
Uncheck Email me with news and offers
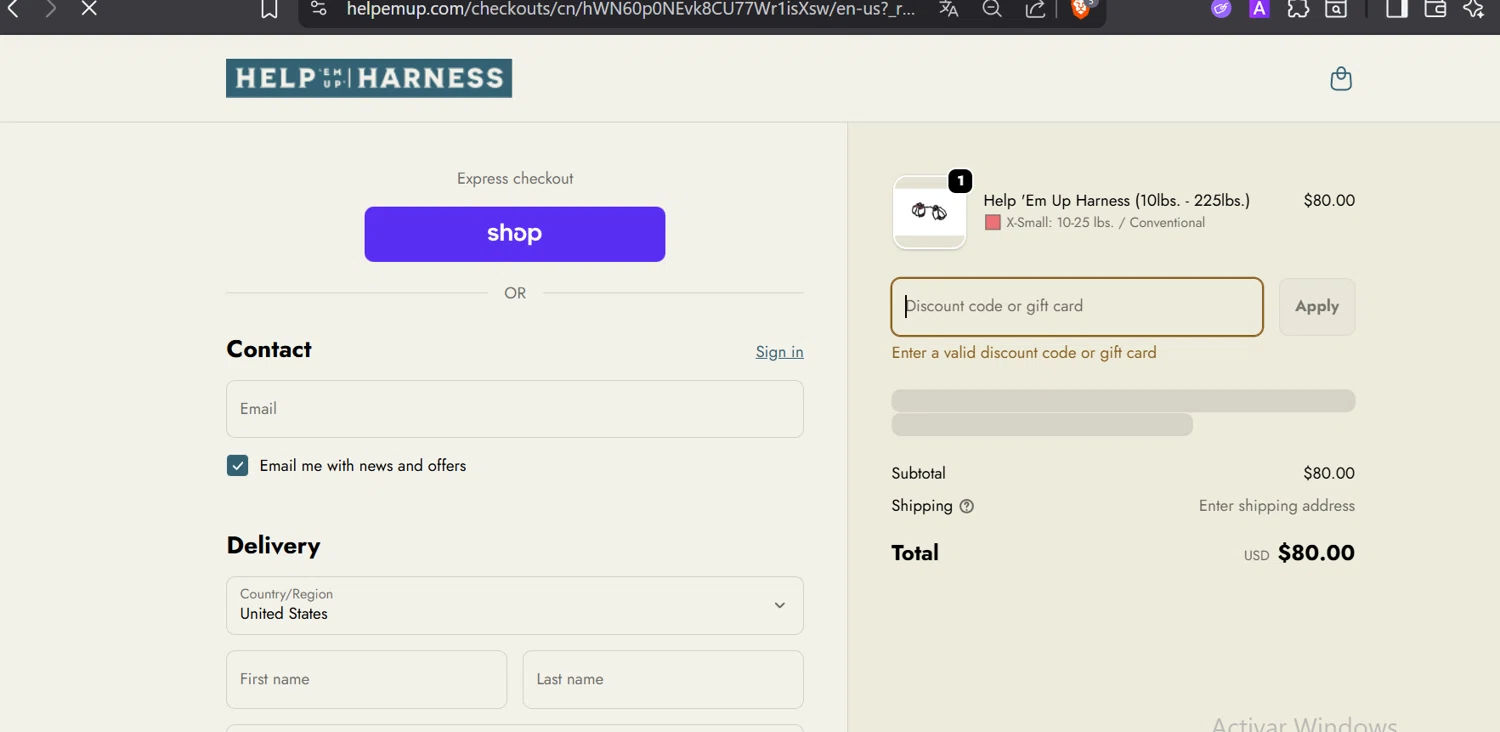click(x=237, y=466)
